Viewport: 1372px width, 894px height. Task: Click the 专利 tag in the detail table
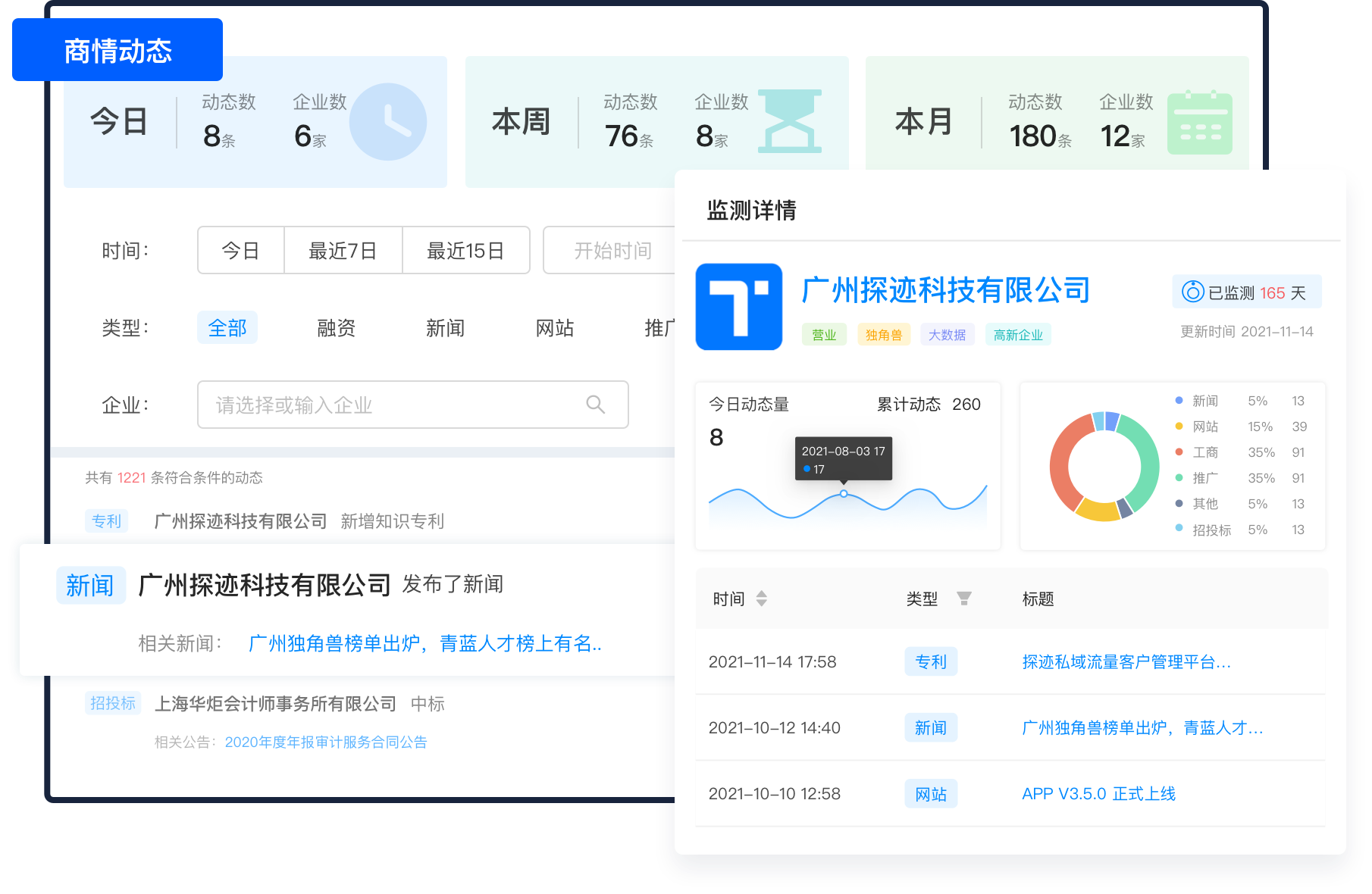[x=931, y=661]
